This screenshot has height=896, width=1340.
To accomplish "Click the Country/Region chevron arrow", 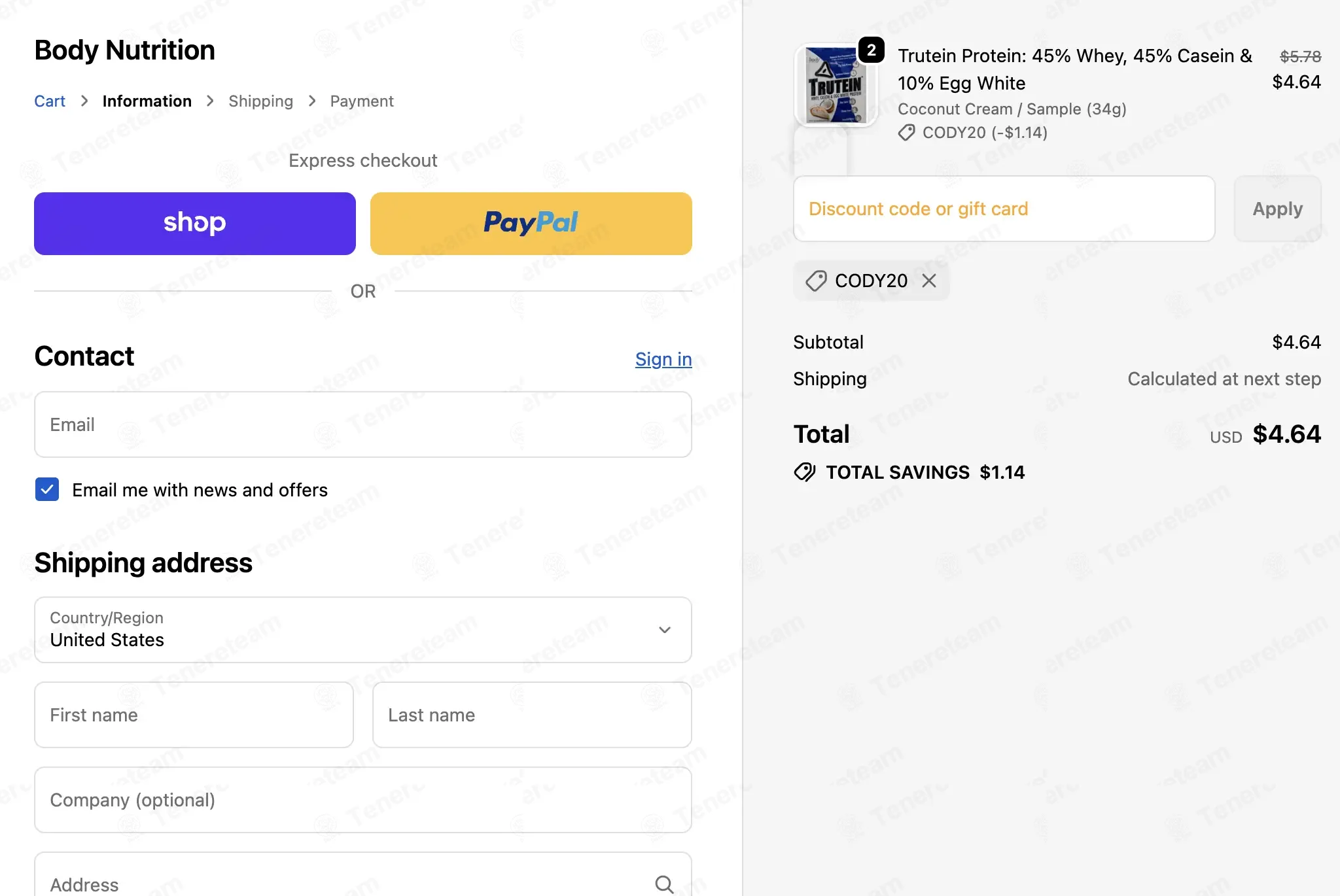I will (x=665, y=630).
